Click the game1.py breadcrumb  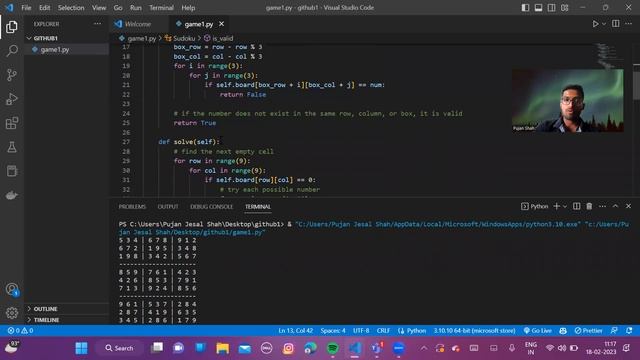(x=138, y=38)
